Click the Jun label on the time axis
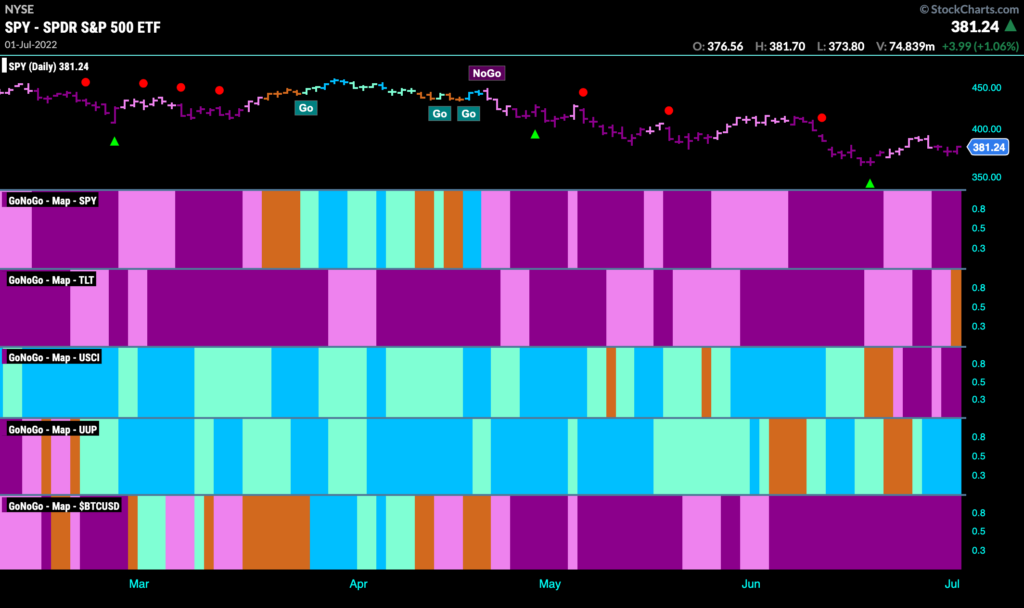This screenshot has width=1024, height=608. 750,584
